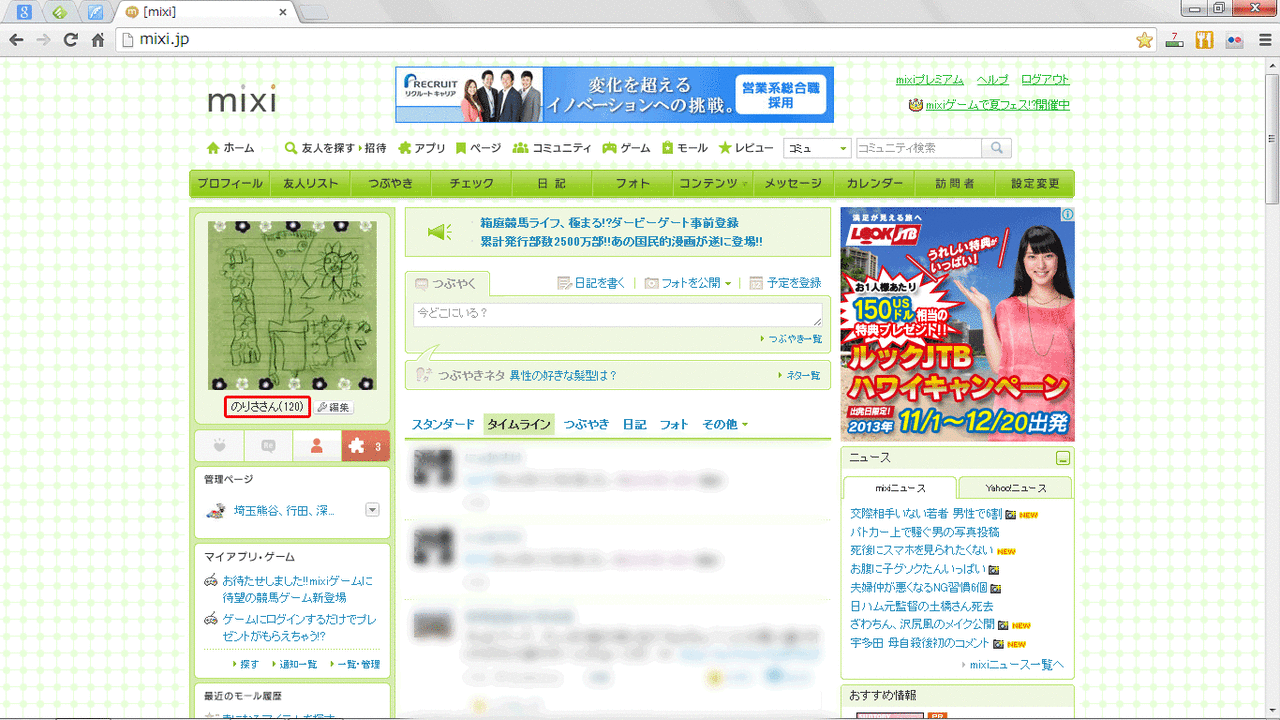Open the red puzzle-piece app notifications
This screenshot has height=720, width=1280.
[366, 446]
